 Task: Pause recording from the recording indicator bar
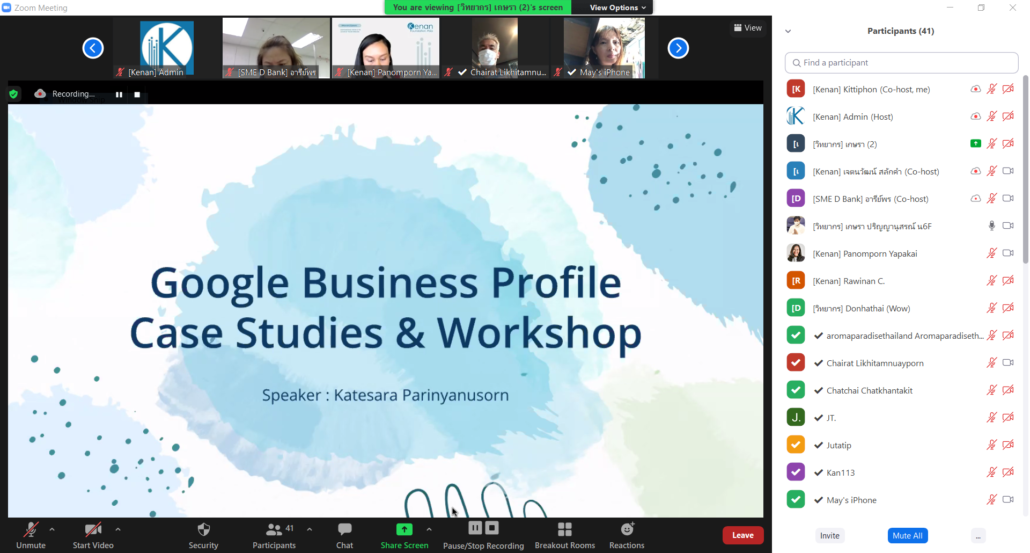pos(119,95)
